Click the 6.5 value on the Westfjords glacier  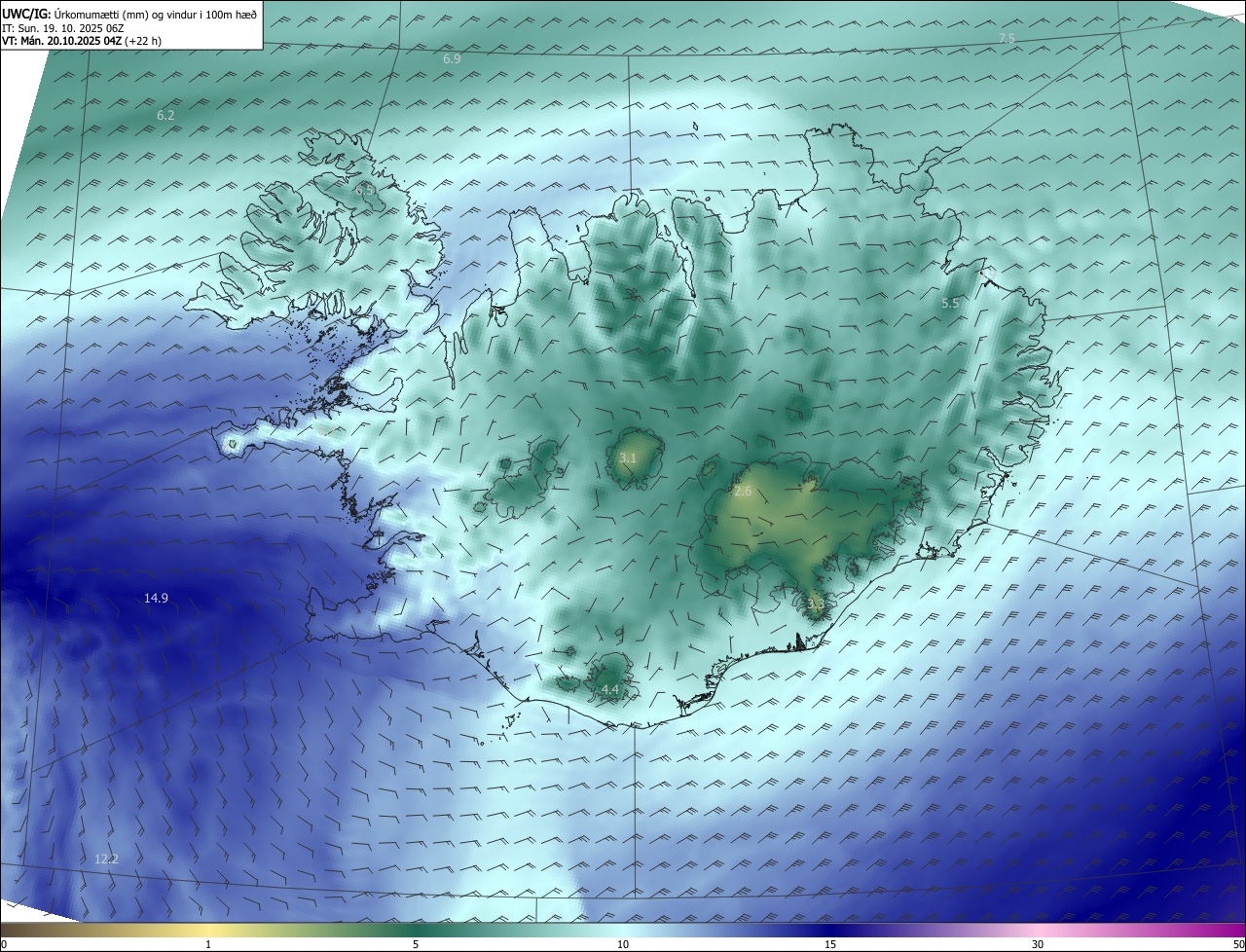pos(364,191)
